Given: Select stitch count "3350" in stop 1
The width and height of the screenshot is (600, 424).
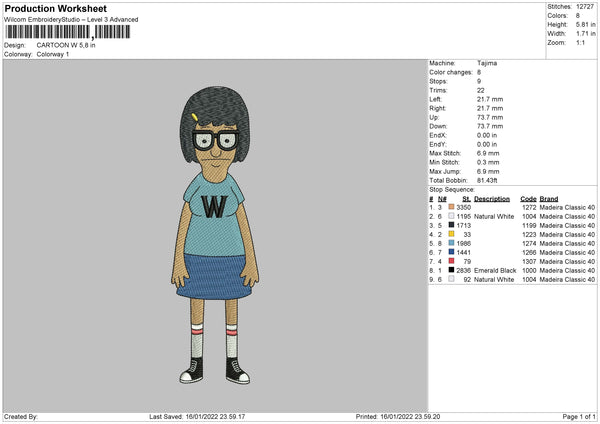Looking at the screenshot, I should click(463, 207).
